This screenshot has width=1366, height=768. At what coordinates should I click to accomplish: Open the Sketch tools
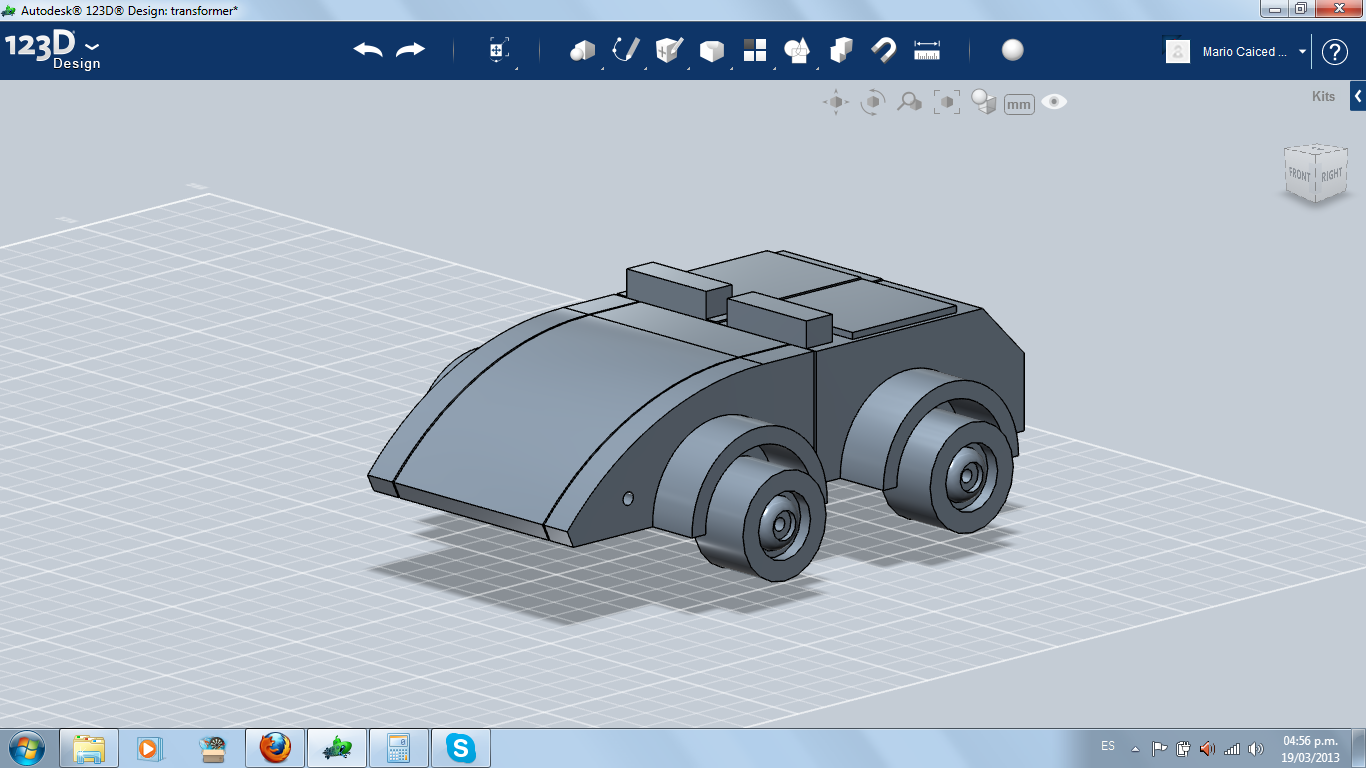(x=626, y=51)
